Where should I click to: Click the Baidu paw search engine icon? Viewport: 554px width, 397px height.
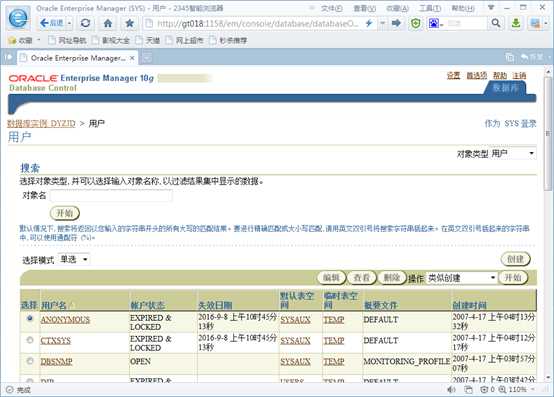[433, 24]
